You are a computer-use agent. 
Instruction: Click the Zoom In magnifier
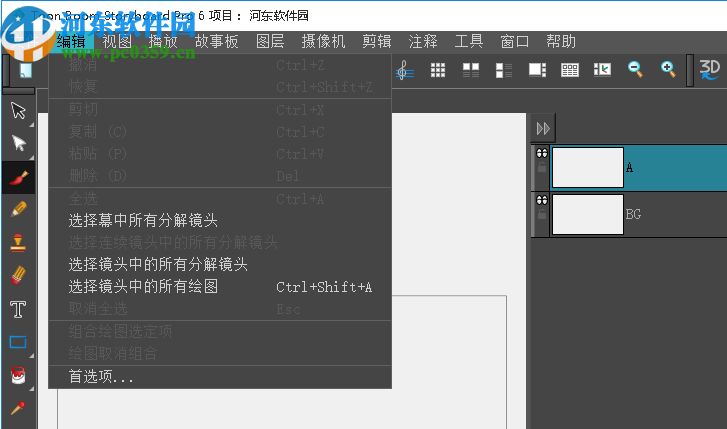click(x=668, y=70)
